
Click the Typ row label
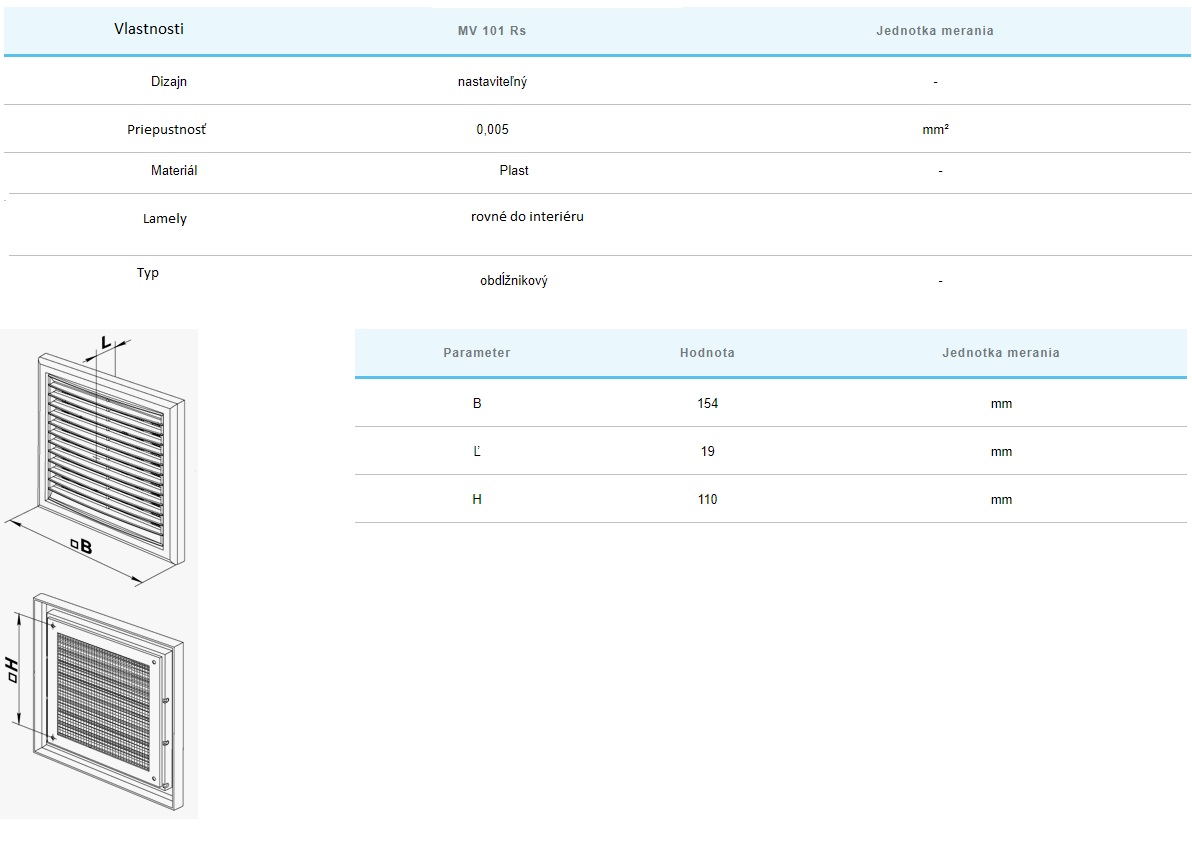pos(148,273)
